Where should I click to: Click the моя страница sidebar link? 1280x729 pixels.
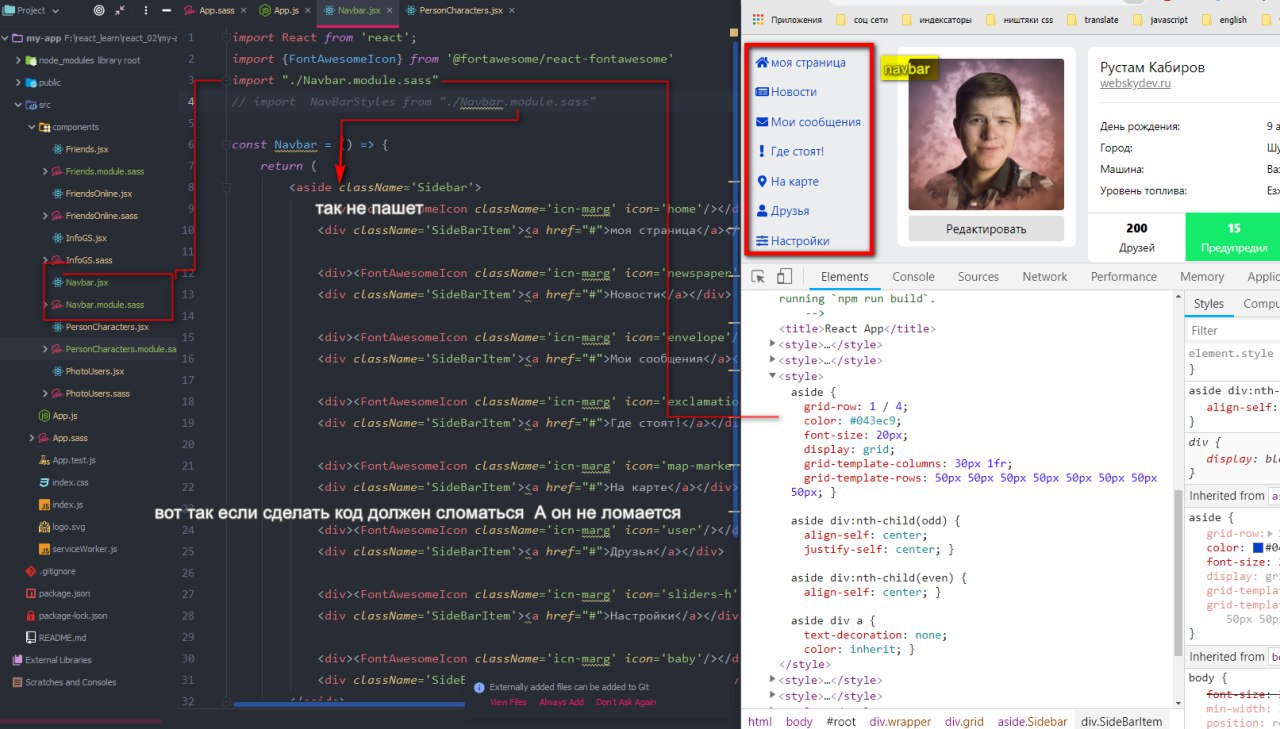pos(808,62)
